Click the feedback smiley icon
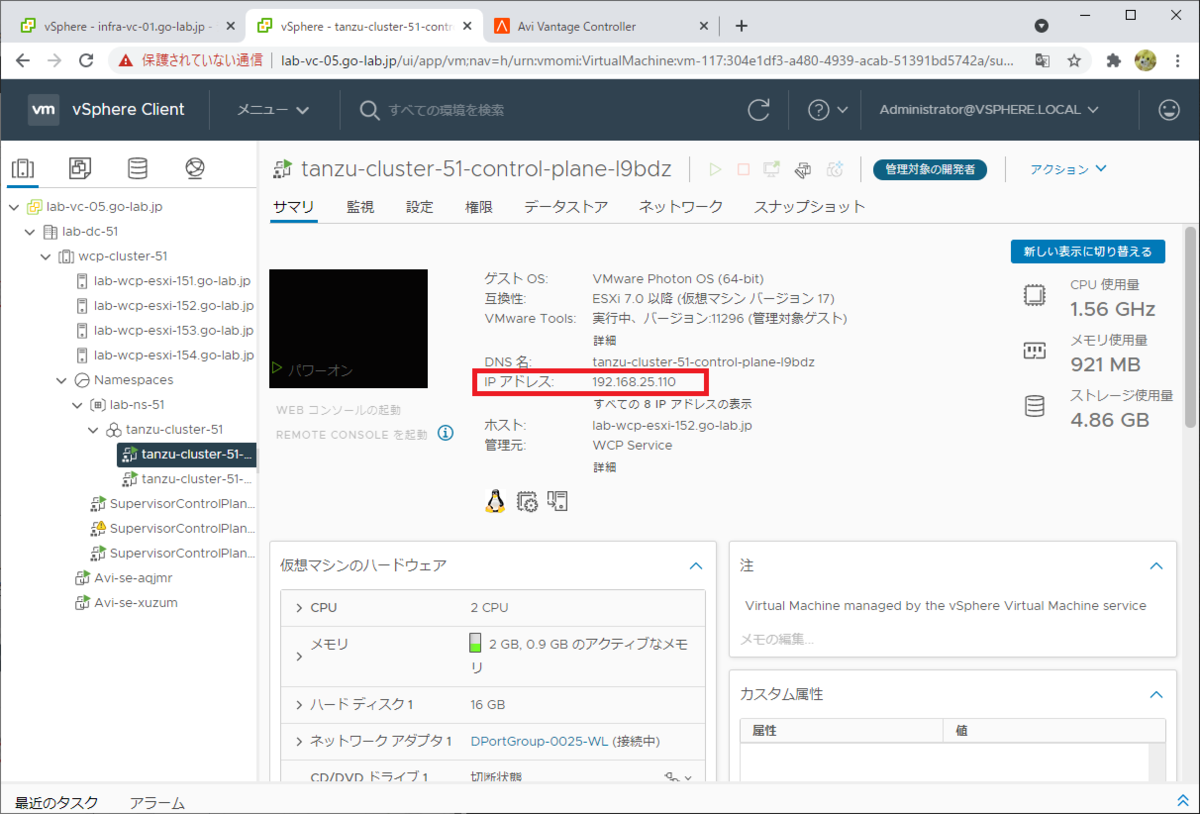 (1168, 110)
